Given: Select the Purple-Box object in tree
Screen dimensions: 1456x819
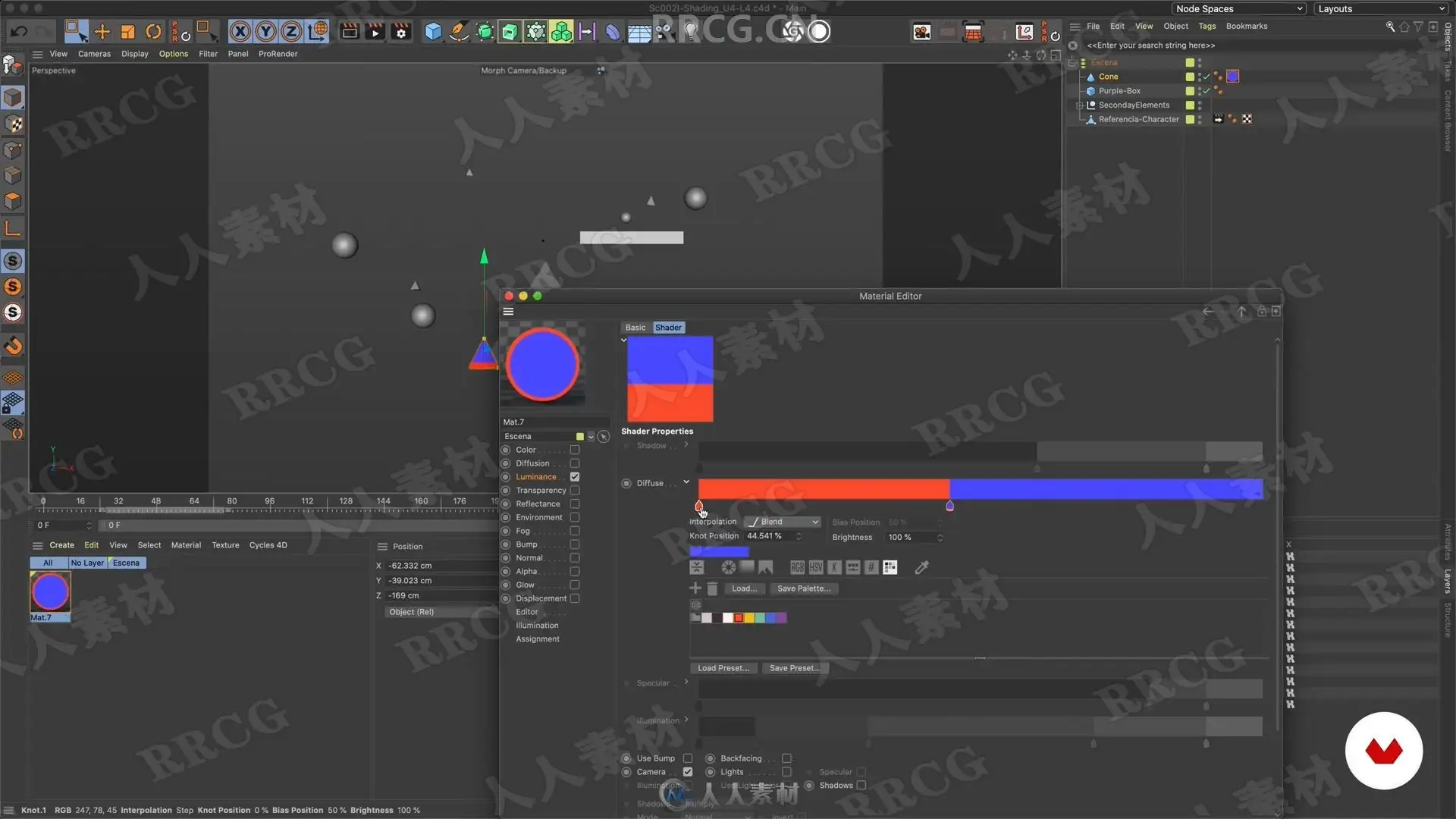Looking at the screenshot, I should tap(1119, 91).
